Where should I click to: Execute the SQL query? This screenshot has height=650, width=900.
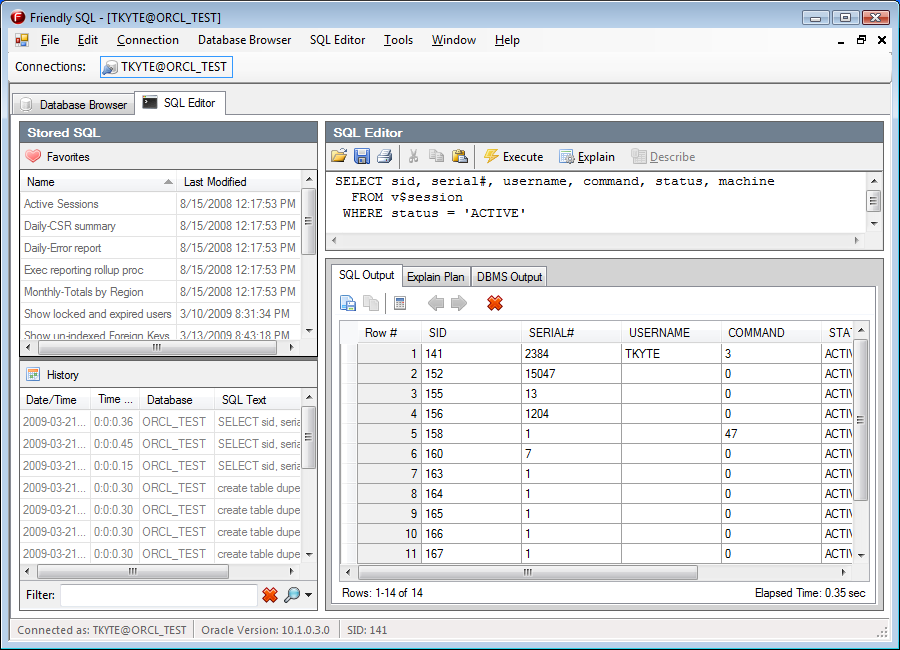click(x=513, y=157)
